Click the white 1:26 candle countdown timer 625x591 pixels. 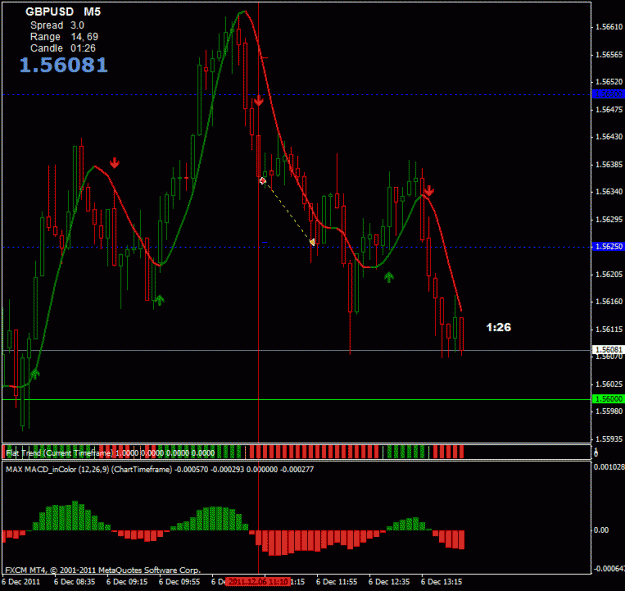click(499, 327)
